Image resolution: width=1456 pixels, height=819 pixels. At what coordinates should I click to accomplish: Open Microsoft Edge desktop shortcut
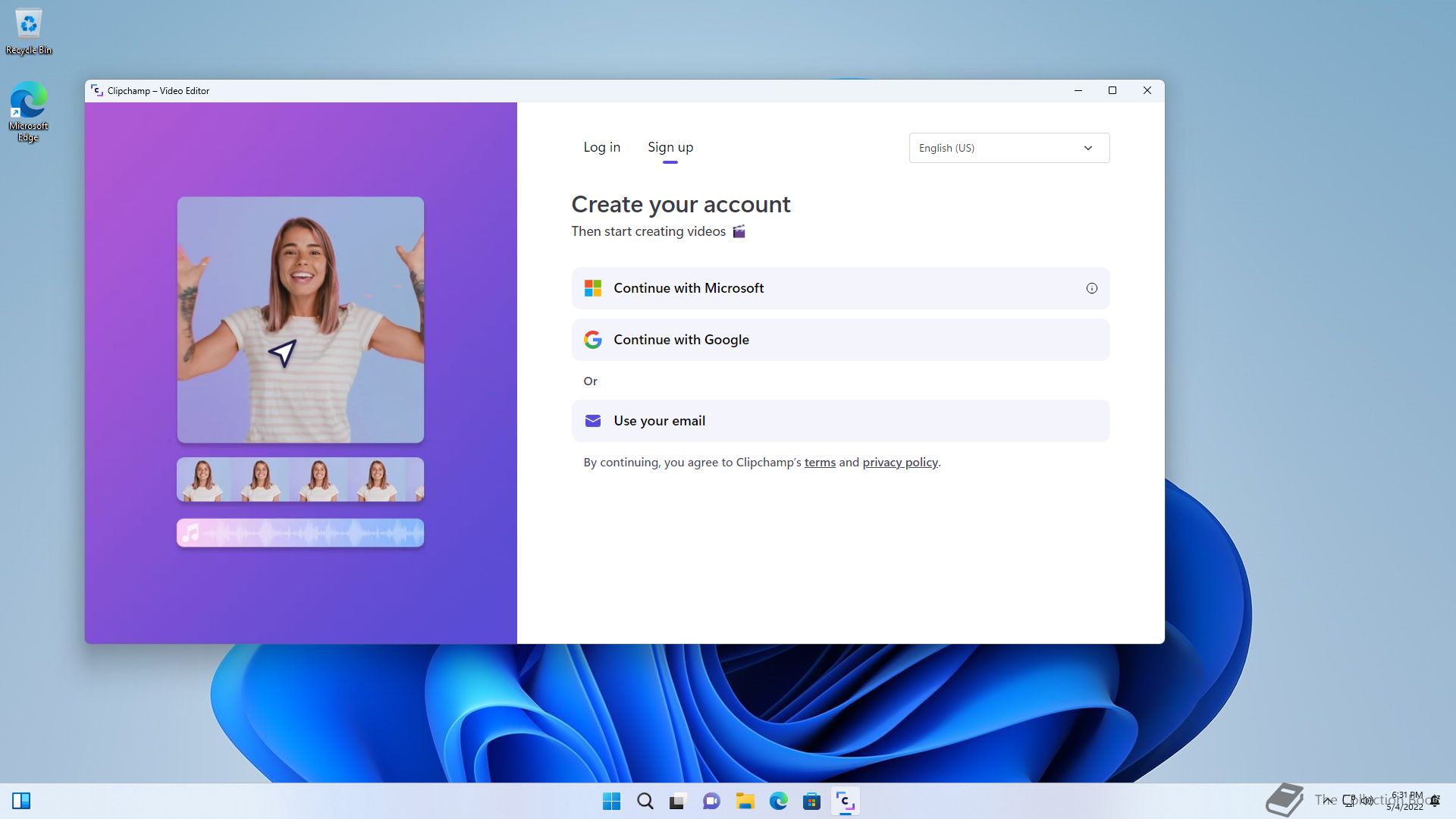point(29,111)
